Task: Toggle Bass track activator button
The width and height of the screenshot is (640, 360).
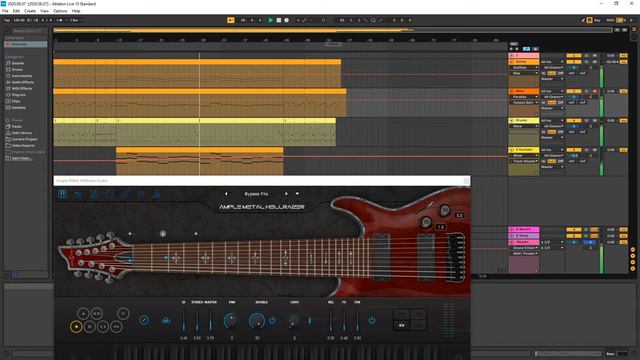Action: 573,91
